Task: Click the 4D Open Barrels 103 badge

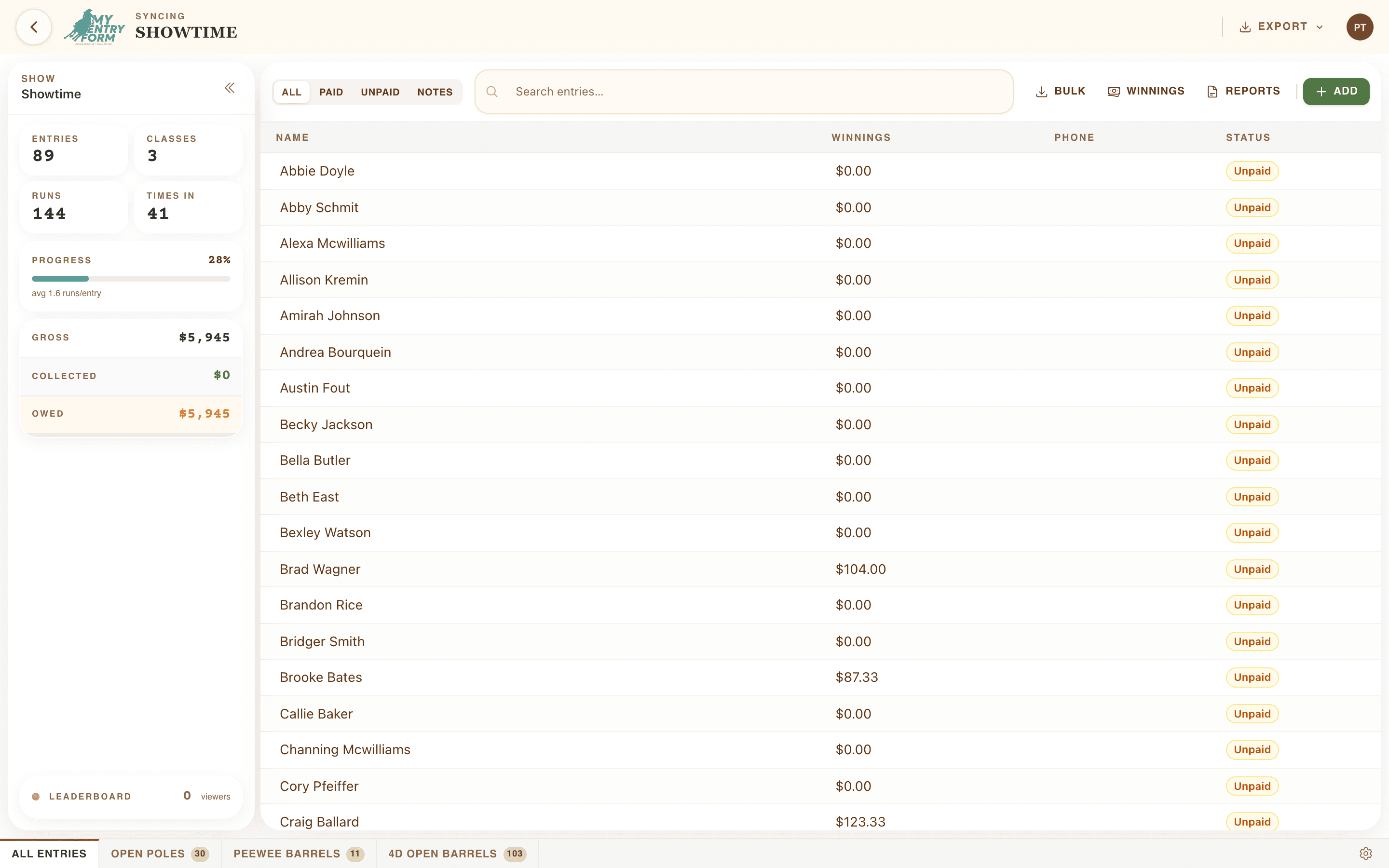Action: tap(514, 854)
